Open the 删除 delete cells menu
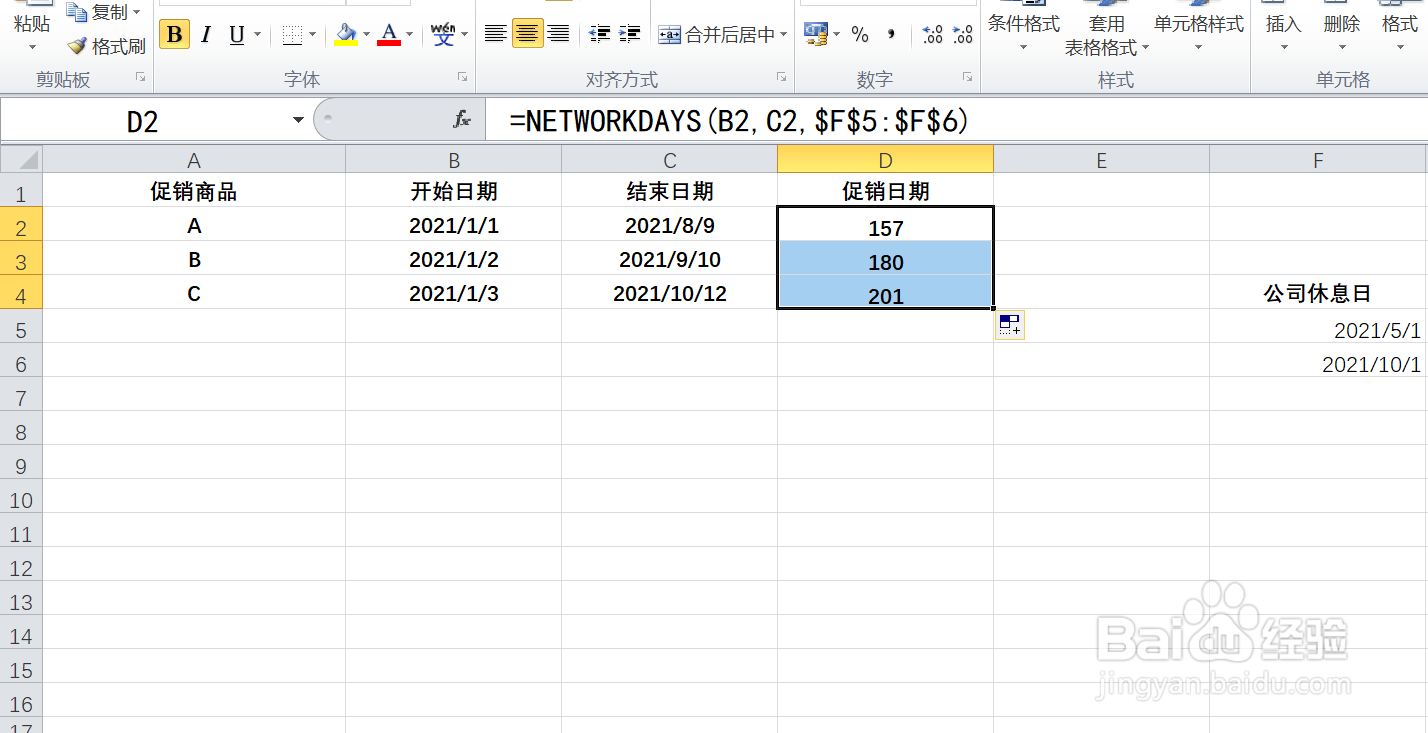 coord(1342,30)
